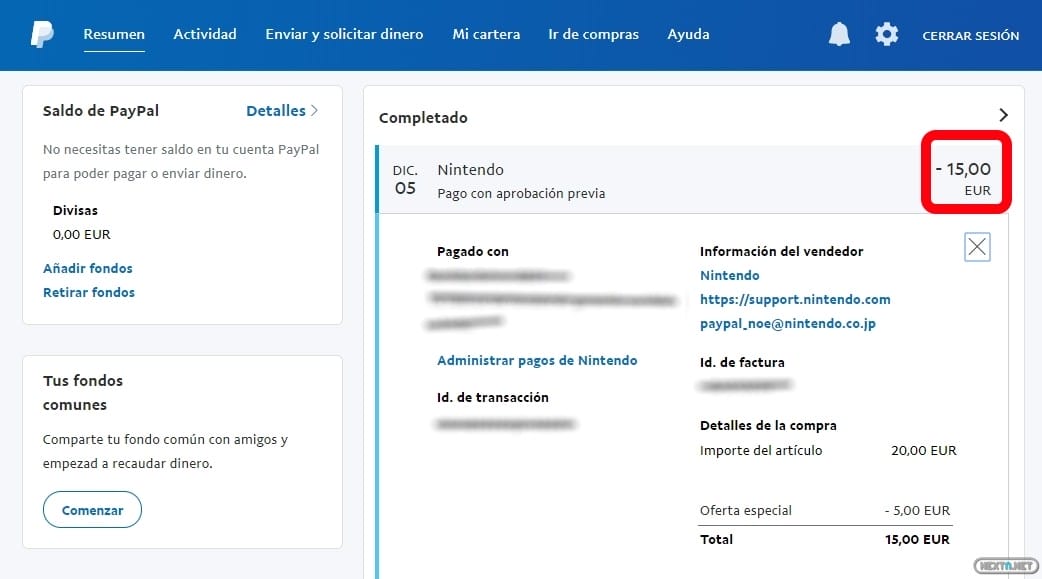Select the 20,00 EUR item amount
Viewport: 1042px width, 579px height.
click(x=924, y=451)
